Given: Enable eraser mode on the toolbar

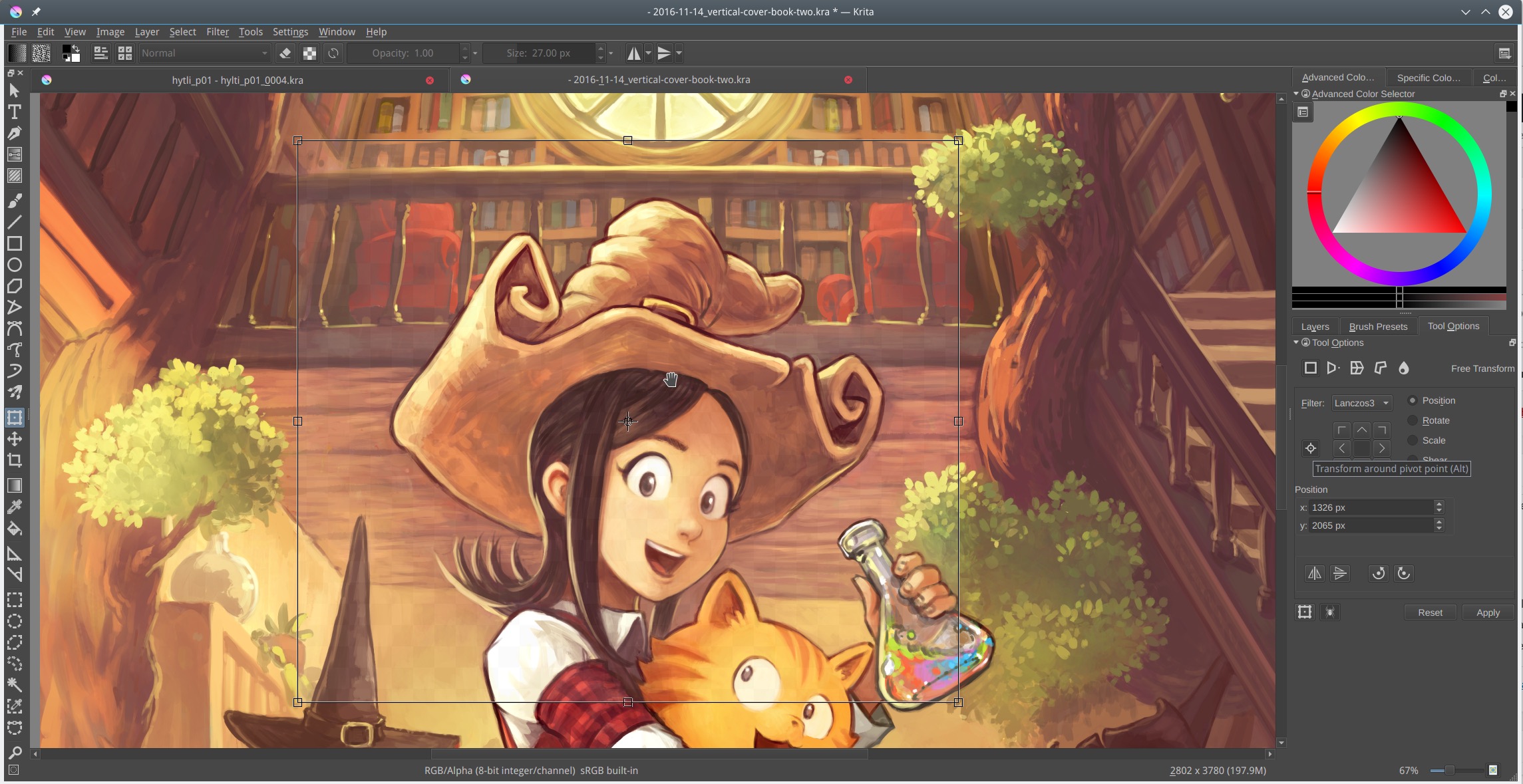Looking at the screenshot, I should tap(285, 53).
